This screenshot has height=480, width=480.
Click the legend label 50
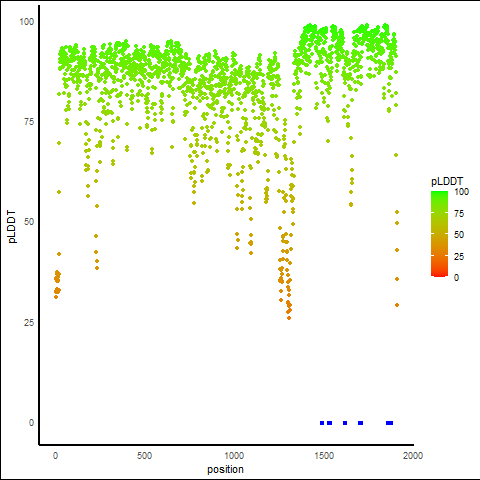[459, 235]
